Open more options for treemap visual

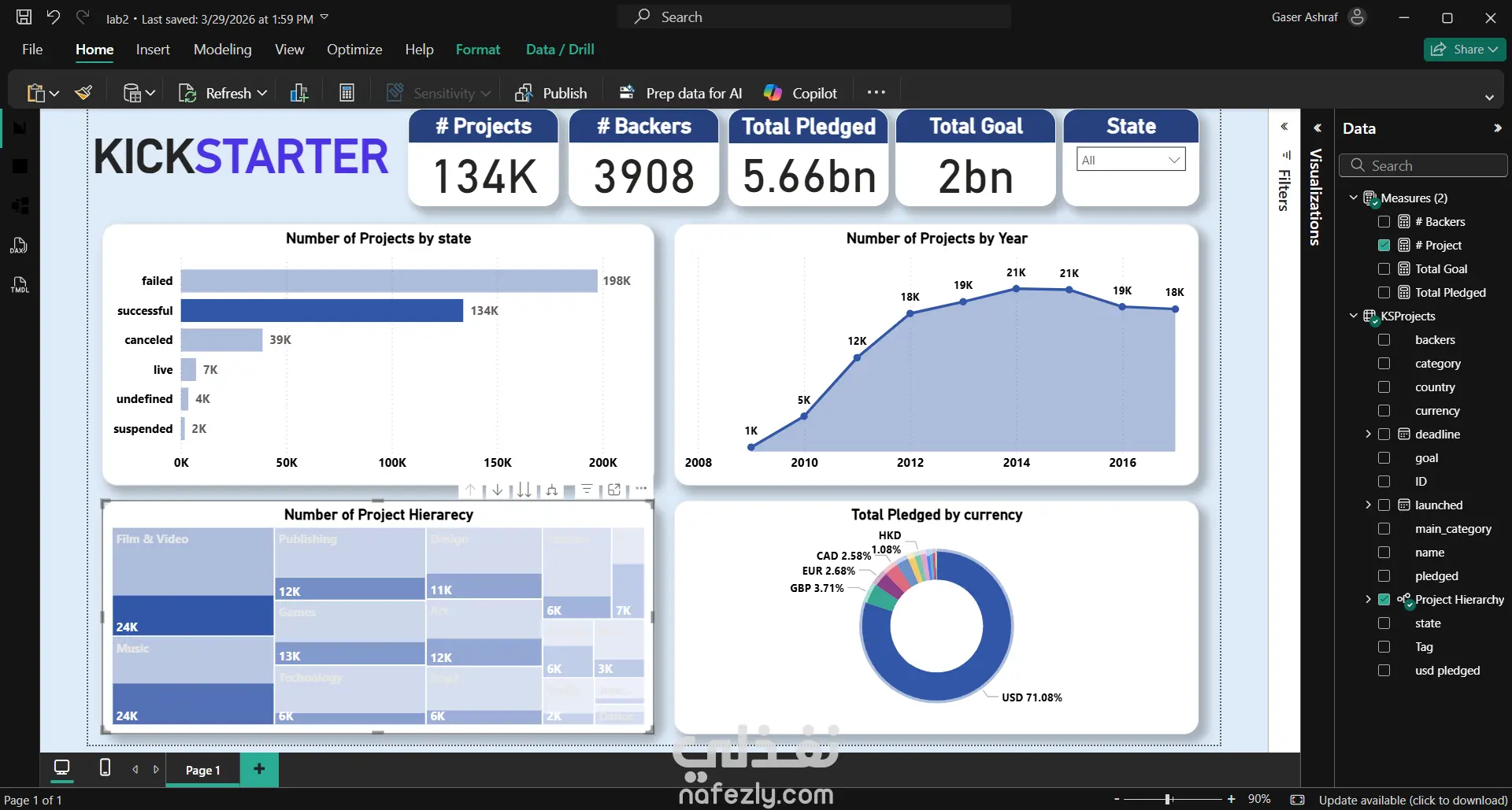point(641,489)
